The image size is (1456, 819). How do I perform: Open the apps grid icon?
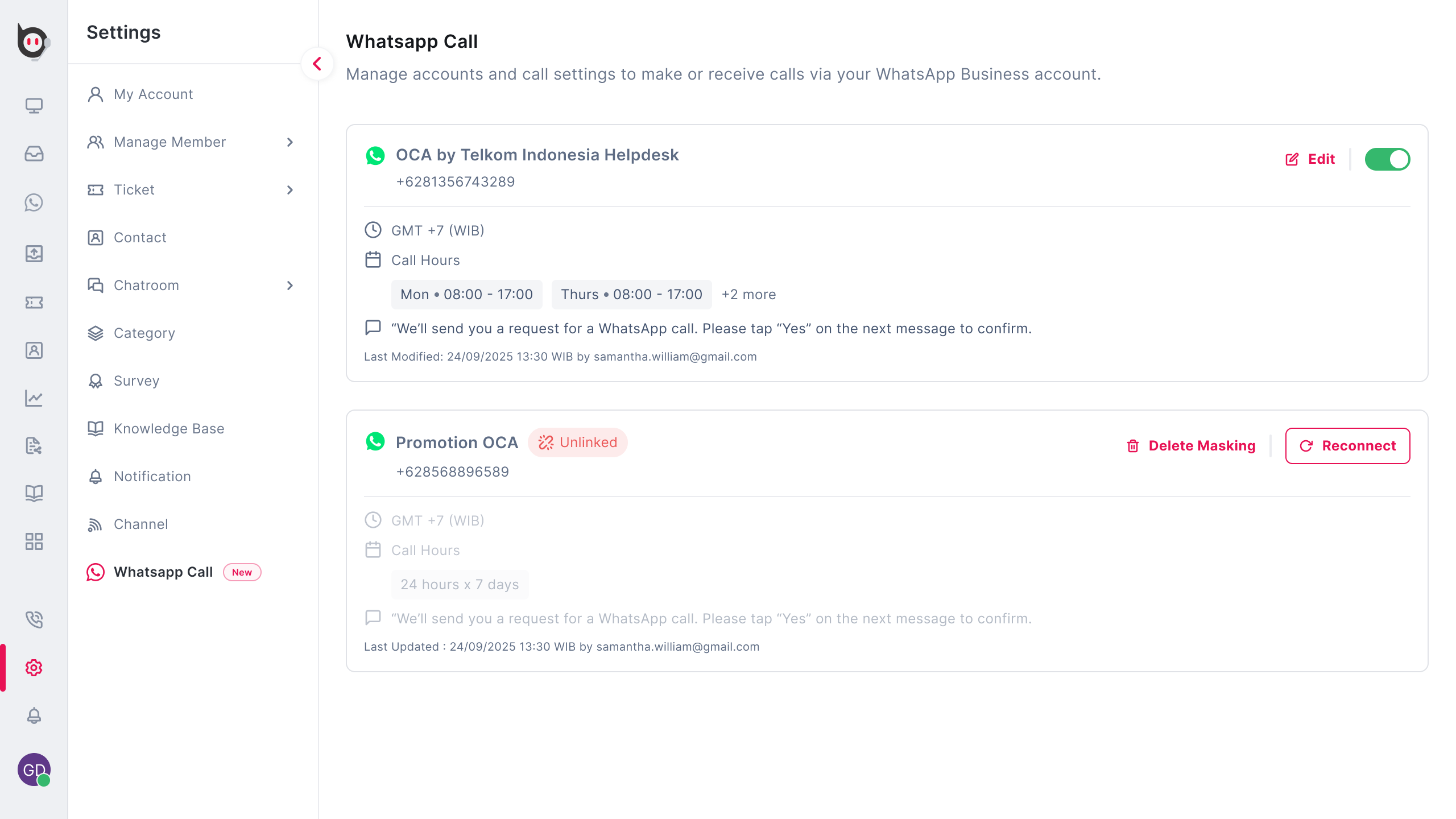tap(34, 541)
